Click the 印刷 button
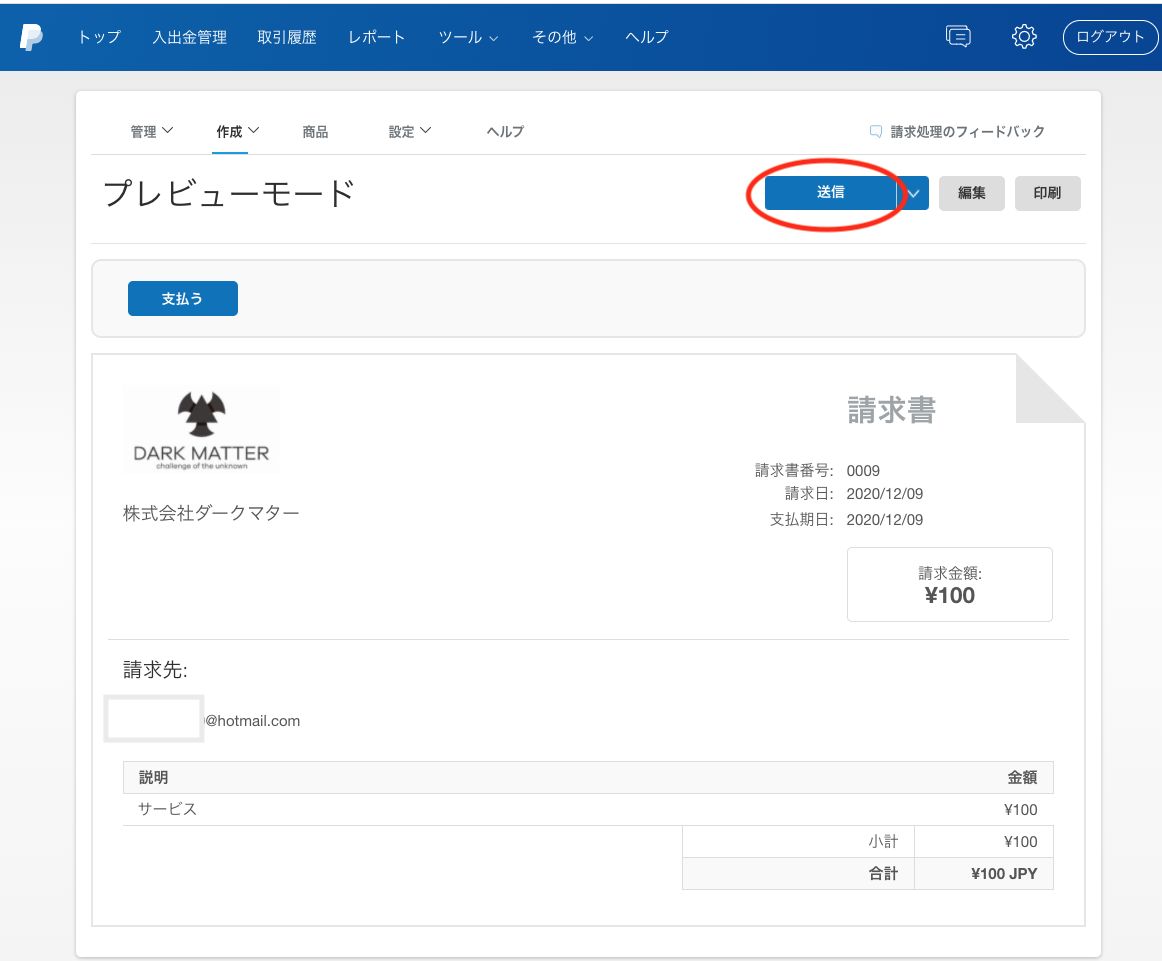Viewport: 1162px width, 961px height. tap(1047, 193)
